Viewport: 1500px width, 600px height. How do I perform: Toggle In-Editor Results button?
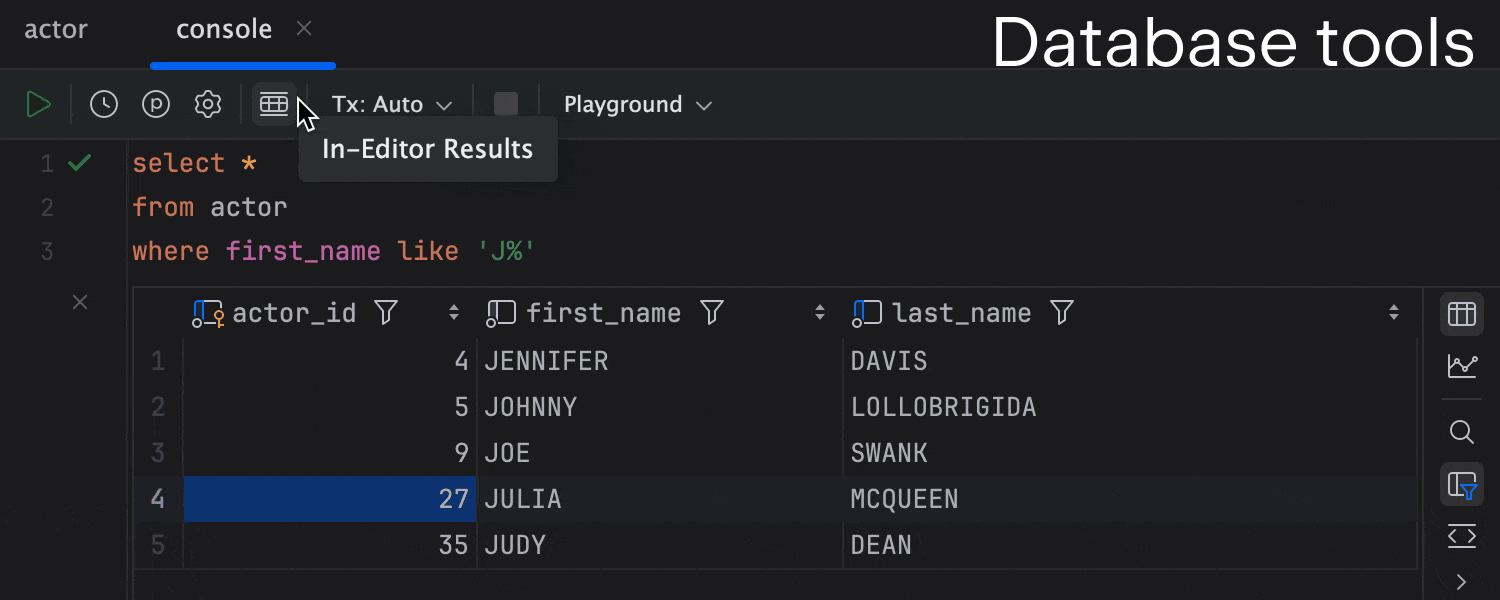(x=274, y=104)
